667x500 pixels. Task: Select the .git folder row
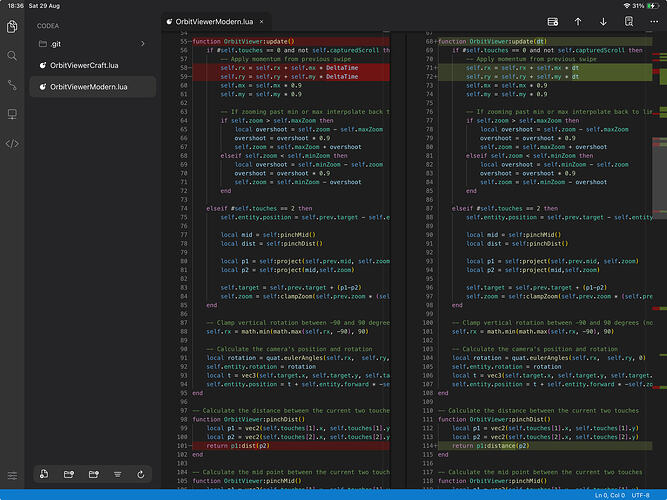click(x=92, y=43)
